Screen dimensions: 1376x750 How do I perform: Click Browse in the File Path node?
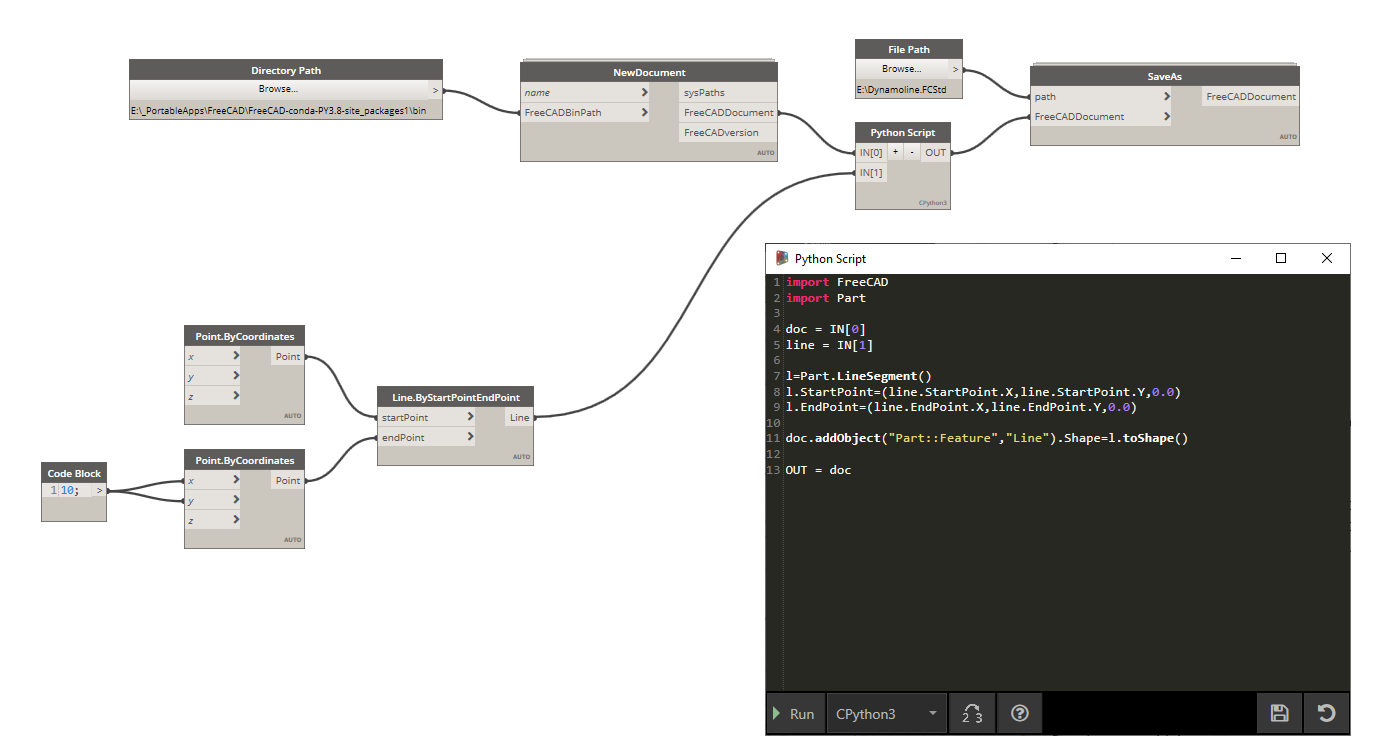coord(901,69)
